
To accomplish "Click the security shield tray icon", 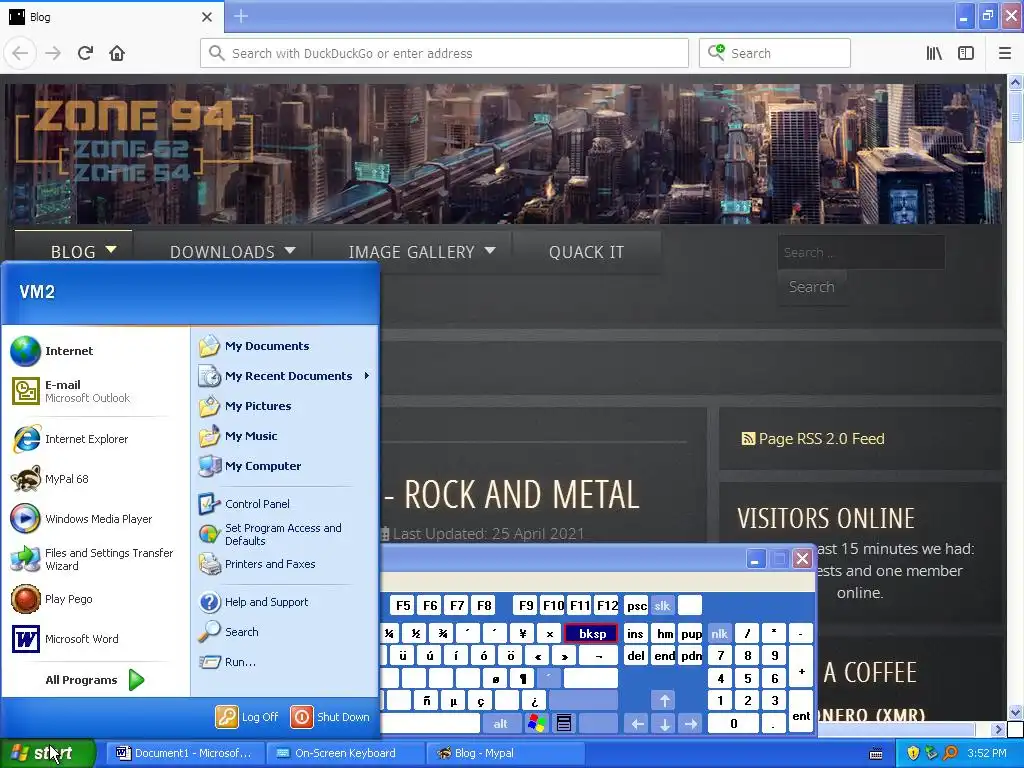I will (x=912, y=753).
